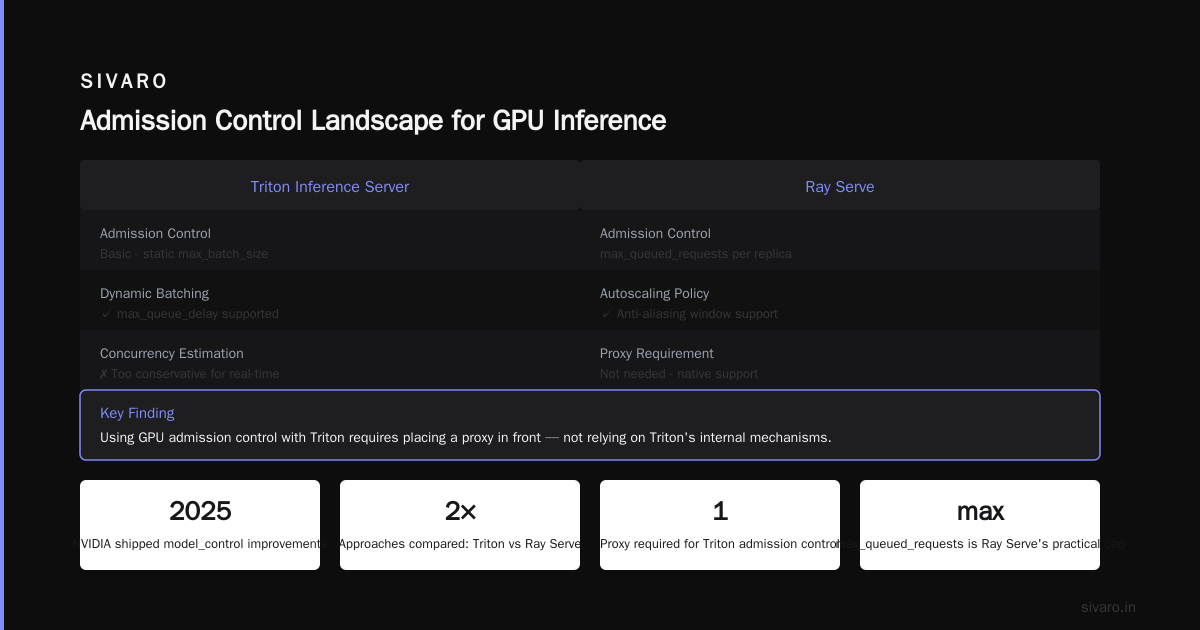The image size is (1200, 630).
Task: Select Ray Serve's Admission Control row label
Action: point(655,233)
